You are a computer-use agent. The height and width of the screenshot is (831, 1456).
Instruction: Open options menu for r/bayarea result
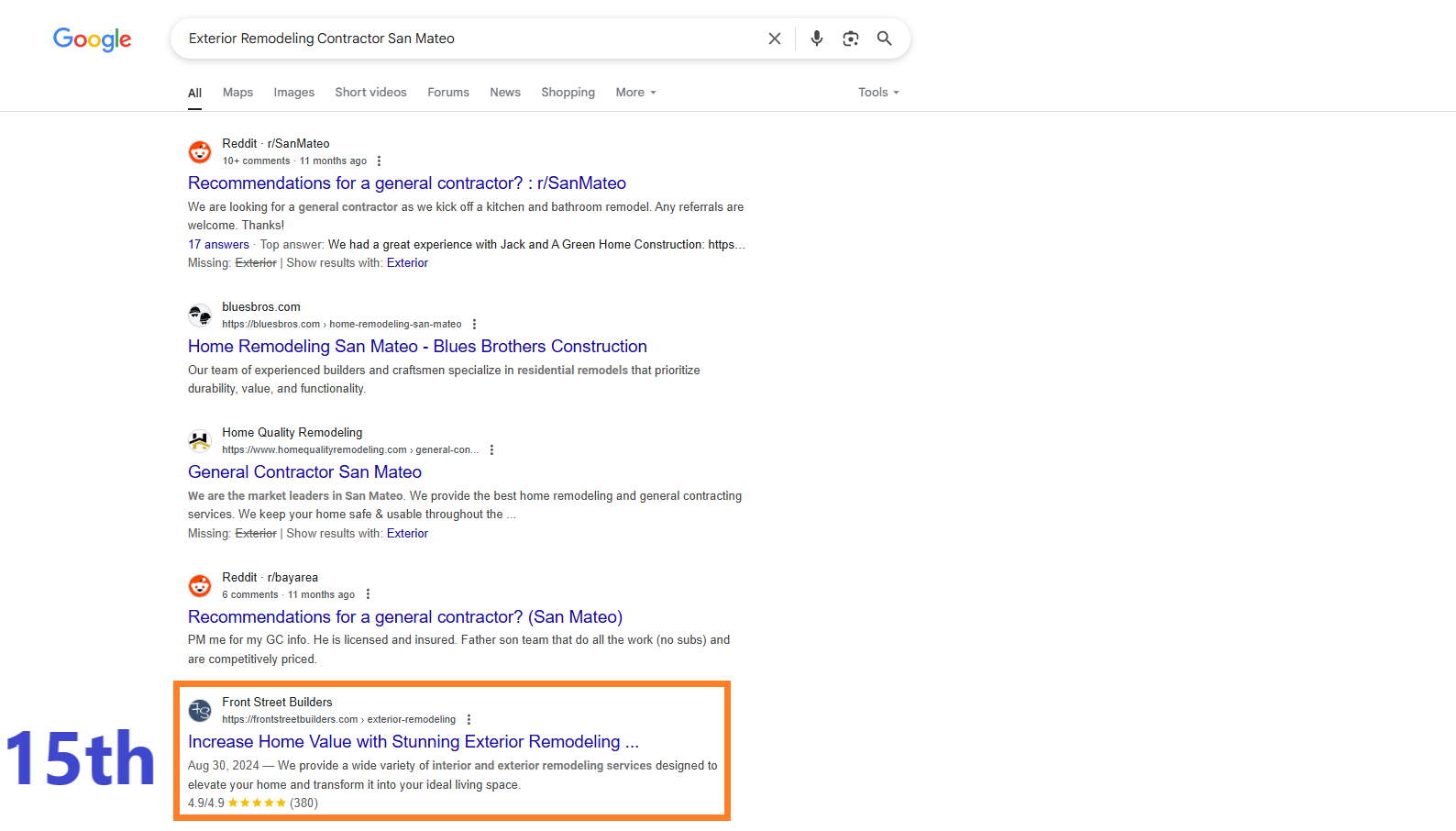368,594
